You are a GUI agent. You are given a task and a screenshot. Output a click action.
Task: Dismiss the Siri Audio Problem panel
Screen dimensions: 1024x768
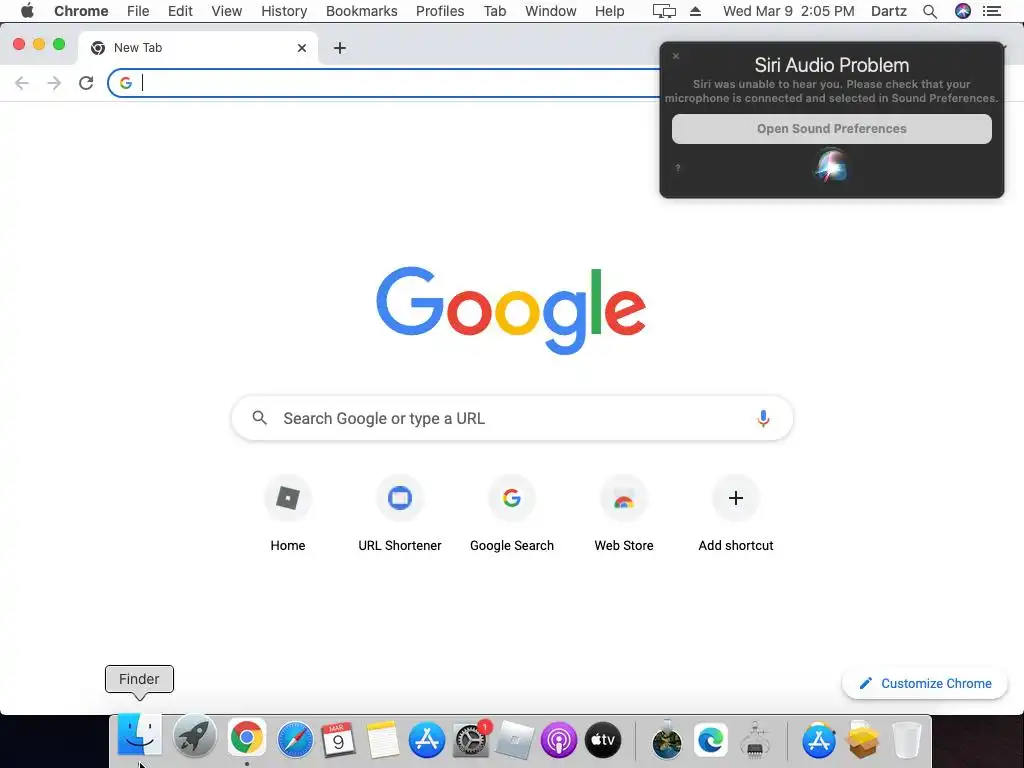pyautogui.click(x=676, y=56)
